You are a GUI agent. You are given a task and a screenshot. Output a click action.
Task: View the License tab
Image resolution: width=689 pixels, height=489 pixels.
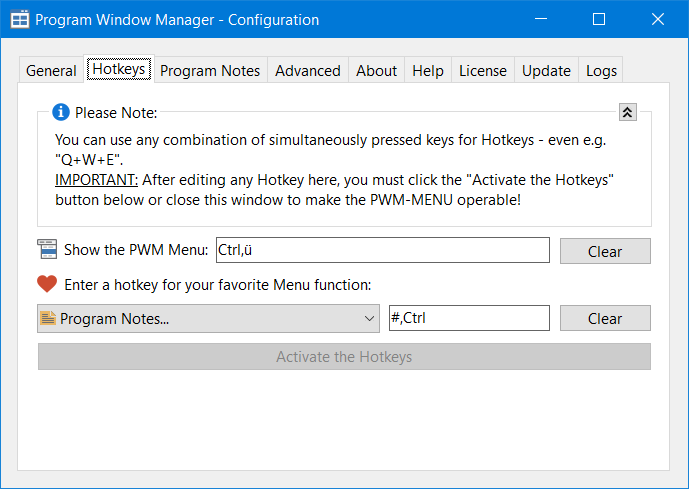tap(483, 70)
